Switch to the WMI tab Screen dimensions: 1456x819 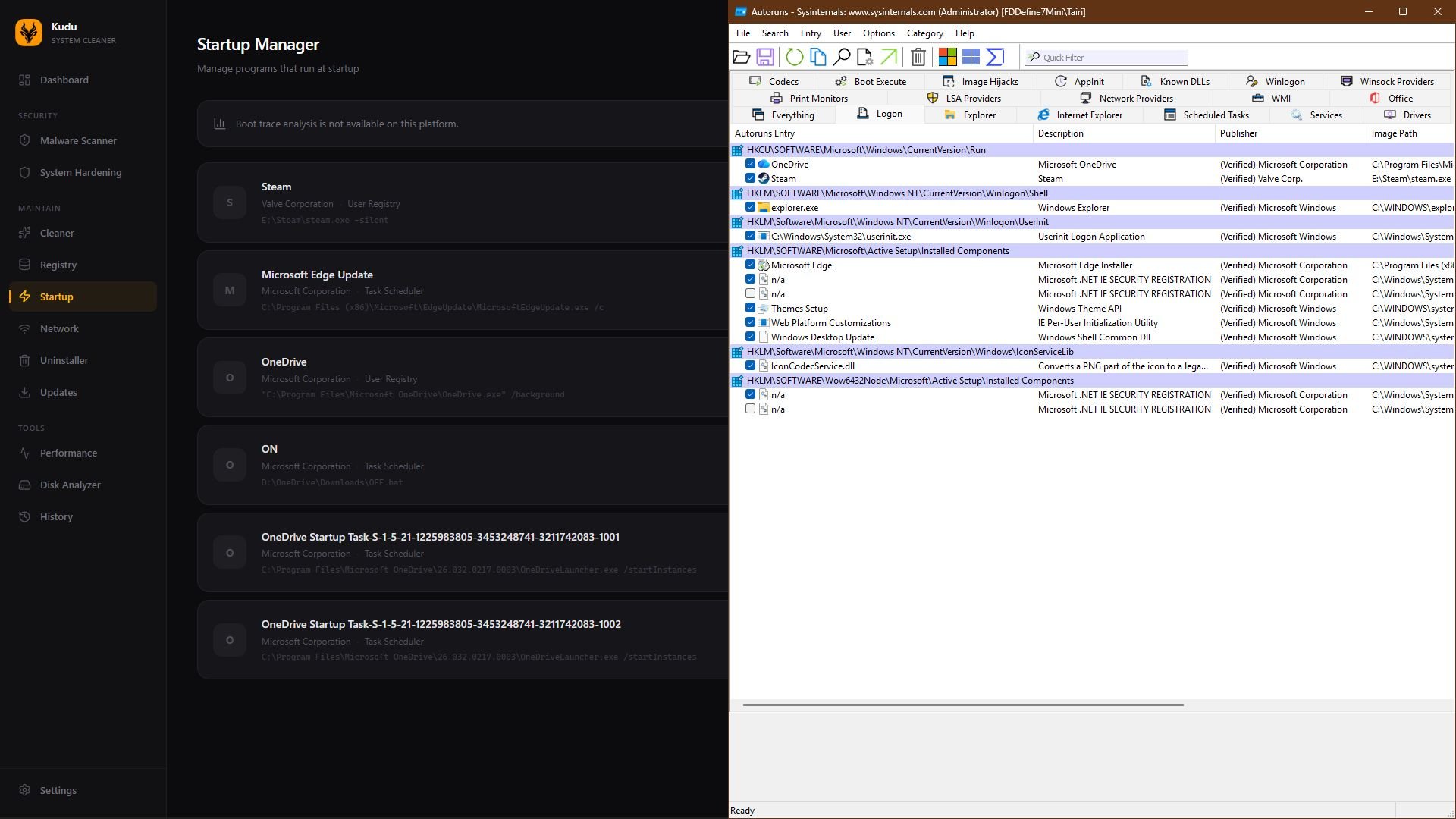coord(1271,98)
